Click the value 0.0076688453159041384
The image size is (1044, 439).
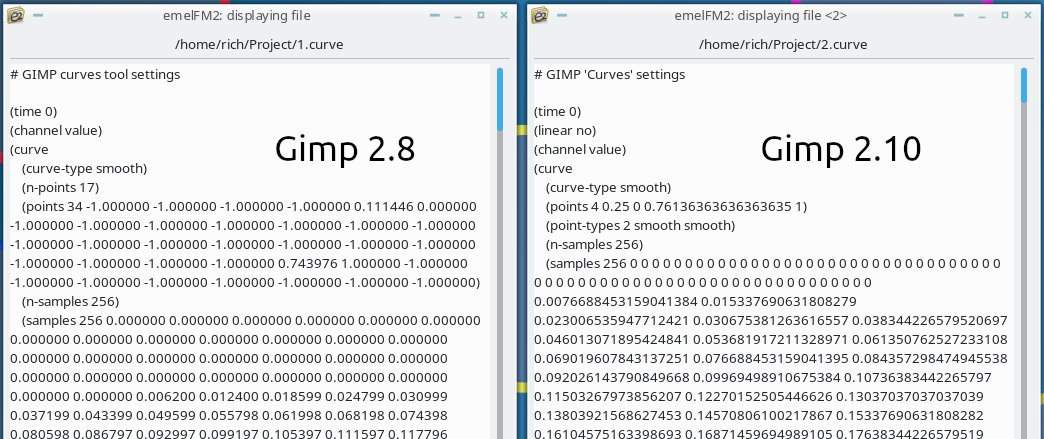(616, 301)
